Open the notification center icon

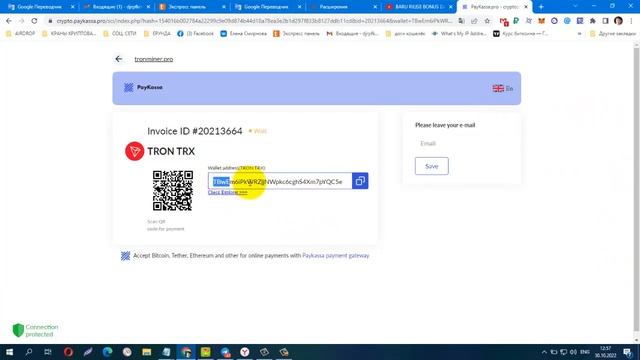click(x=628, y=352)
